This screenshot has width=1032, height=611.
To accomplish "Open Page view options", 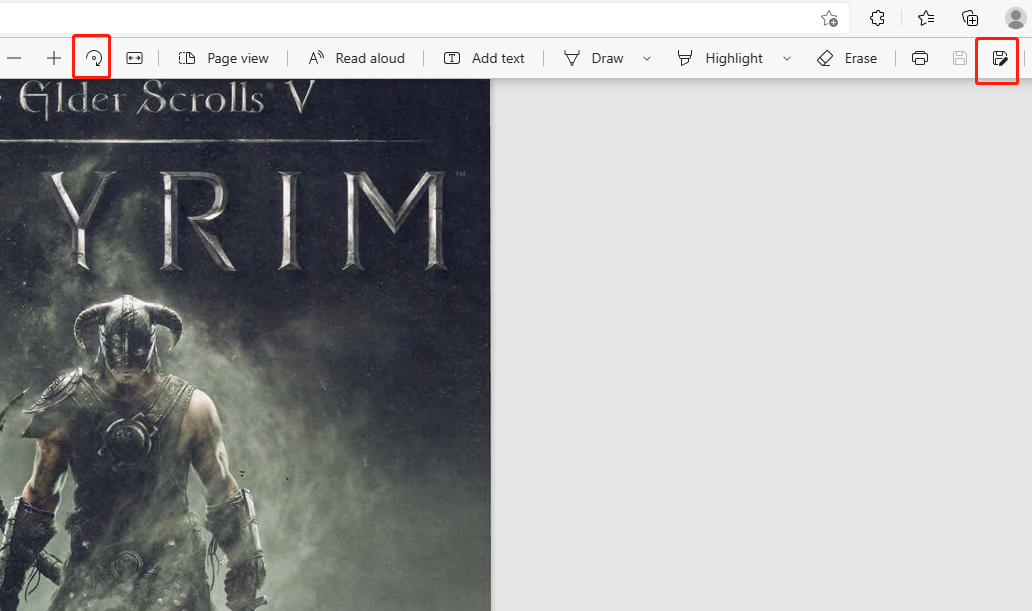I will point(223,58).
